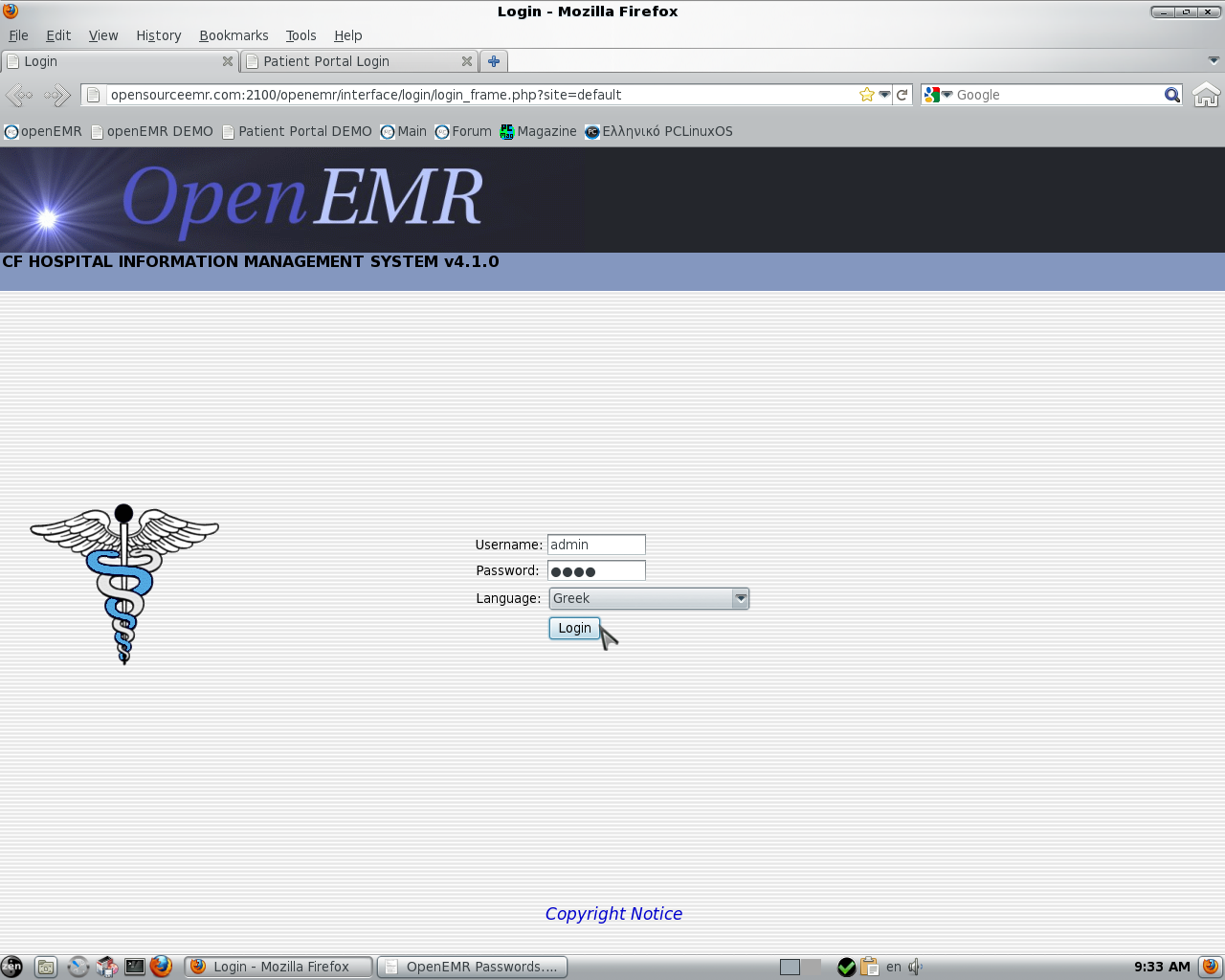
Task: Open the Zen main menu launcher
Action: tap(11, 967)
